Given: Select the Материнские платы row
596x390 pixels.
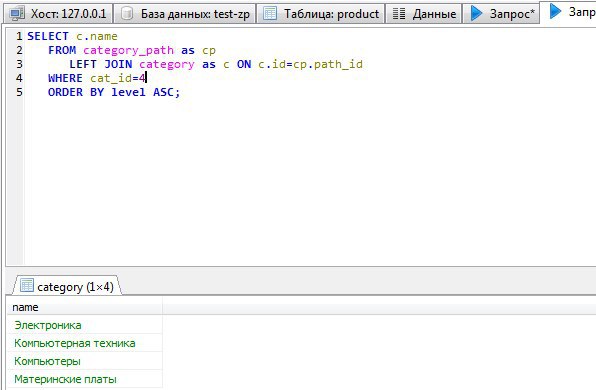Looking at the screenshot, I should tap(85, 379).
